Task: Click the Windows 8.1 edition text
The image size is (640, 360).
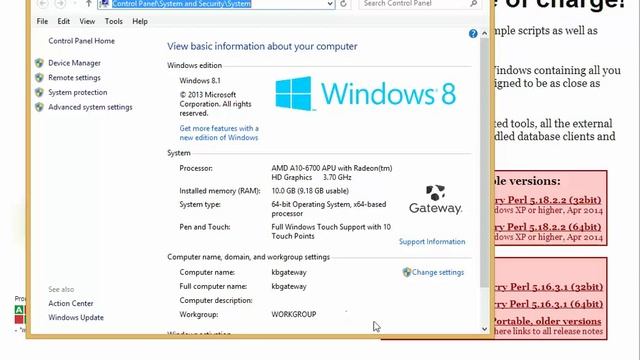Action: coord(200,81)
